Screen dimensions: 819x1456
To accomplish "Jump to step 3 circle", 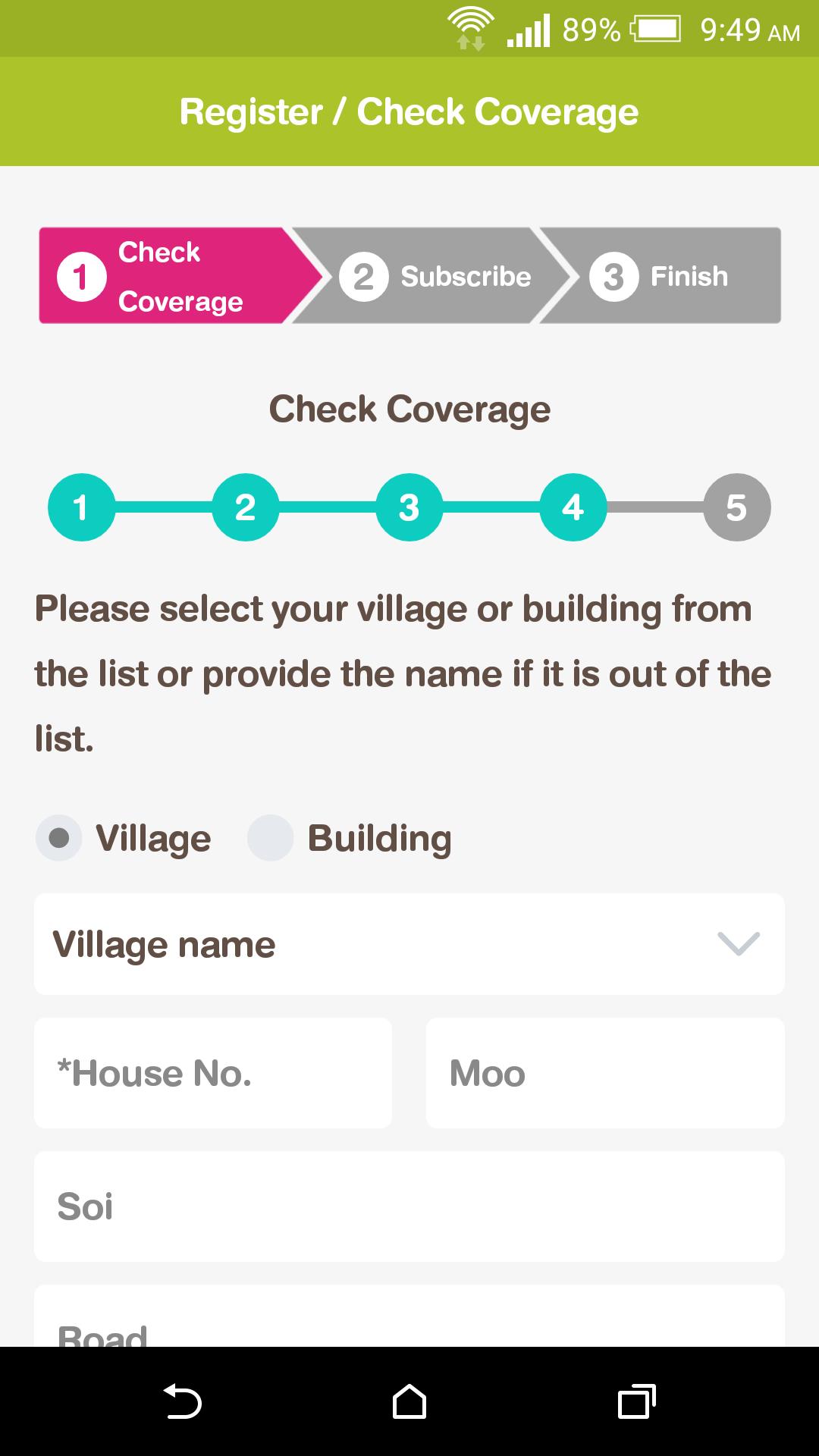I will coord(409,507).
